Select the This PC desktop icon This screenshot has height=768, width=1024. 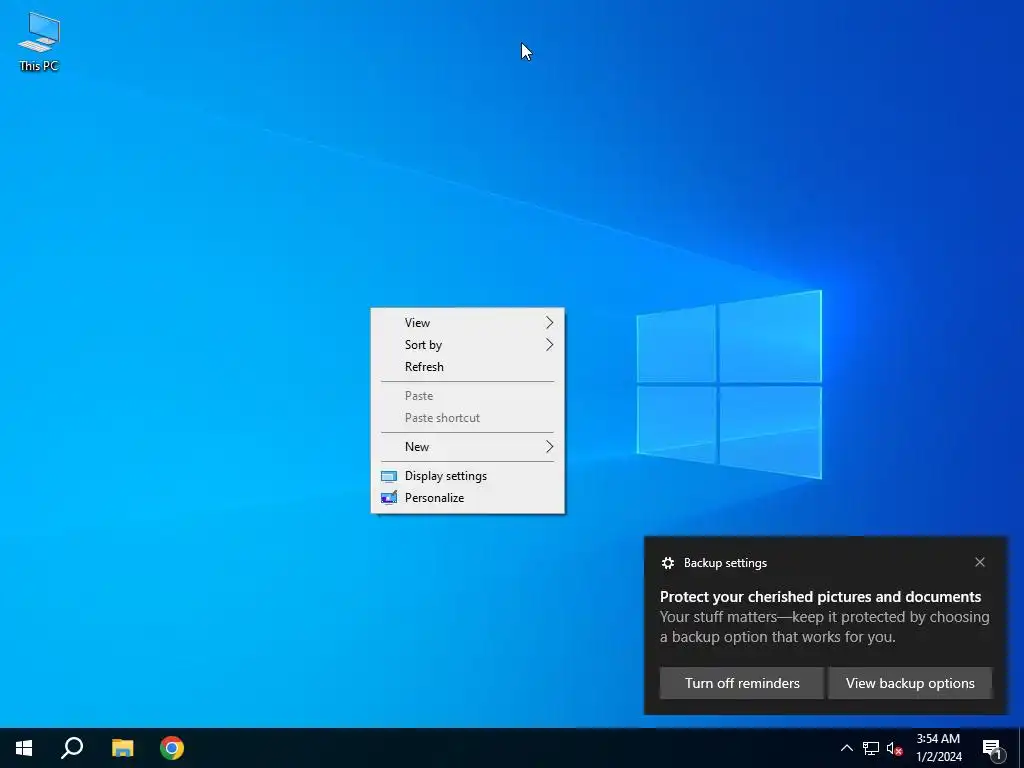39,42
